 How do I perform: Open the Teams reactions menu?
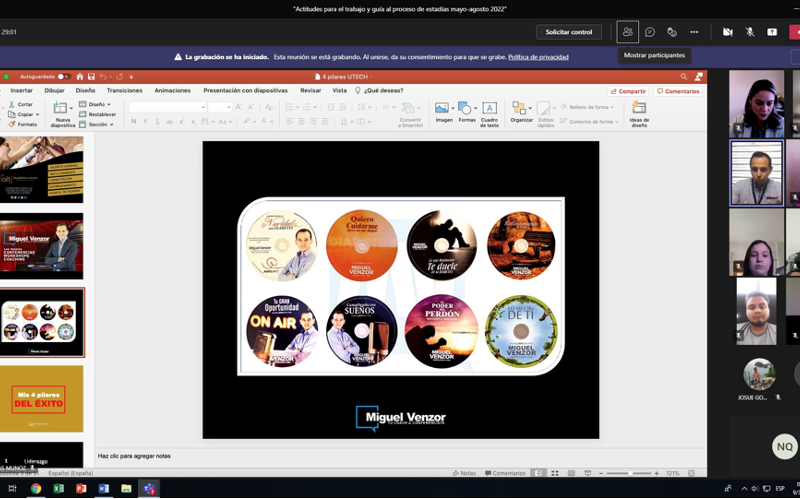tap(672, 32)
